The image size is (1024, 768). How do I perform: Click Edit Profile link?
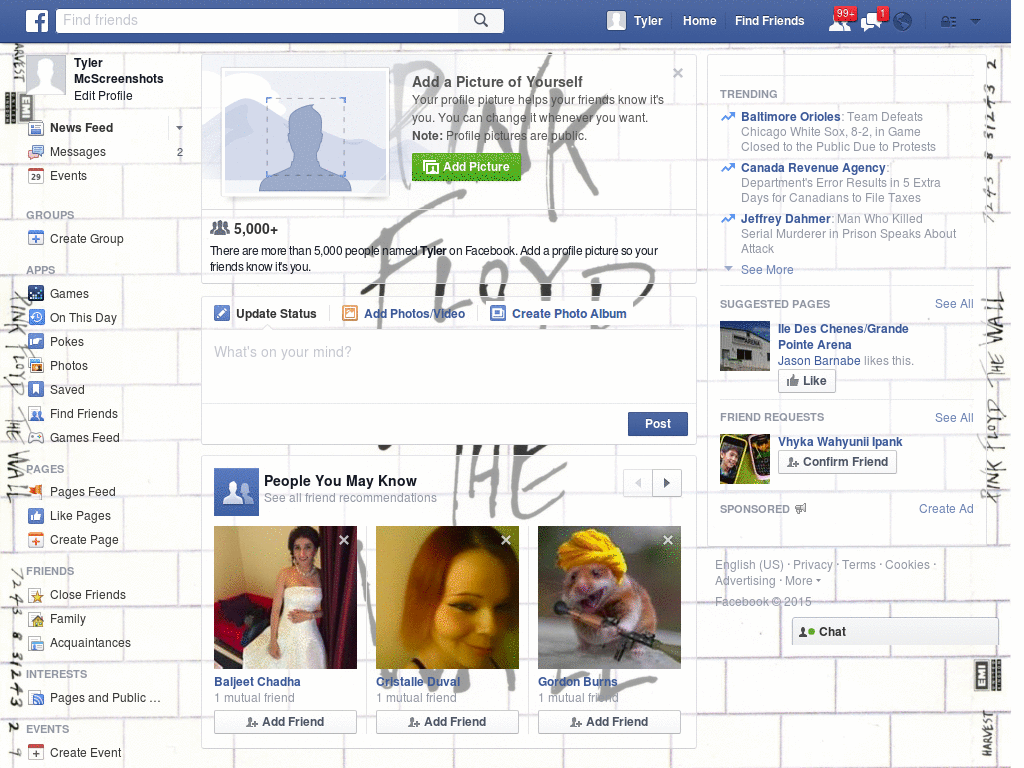(103, 96)
